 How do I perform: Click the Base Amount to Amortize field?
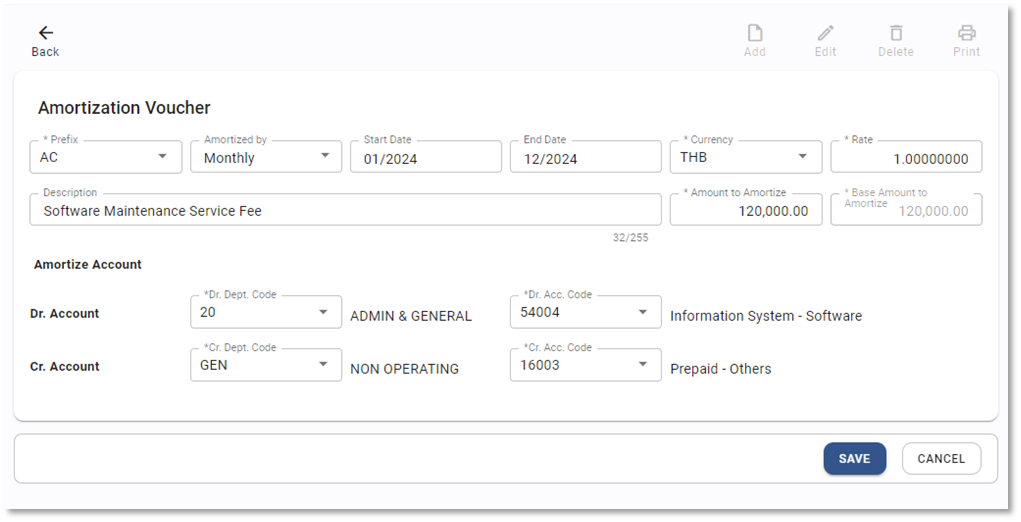[x=906, y=211]
